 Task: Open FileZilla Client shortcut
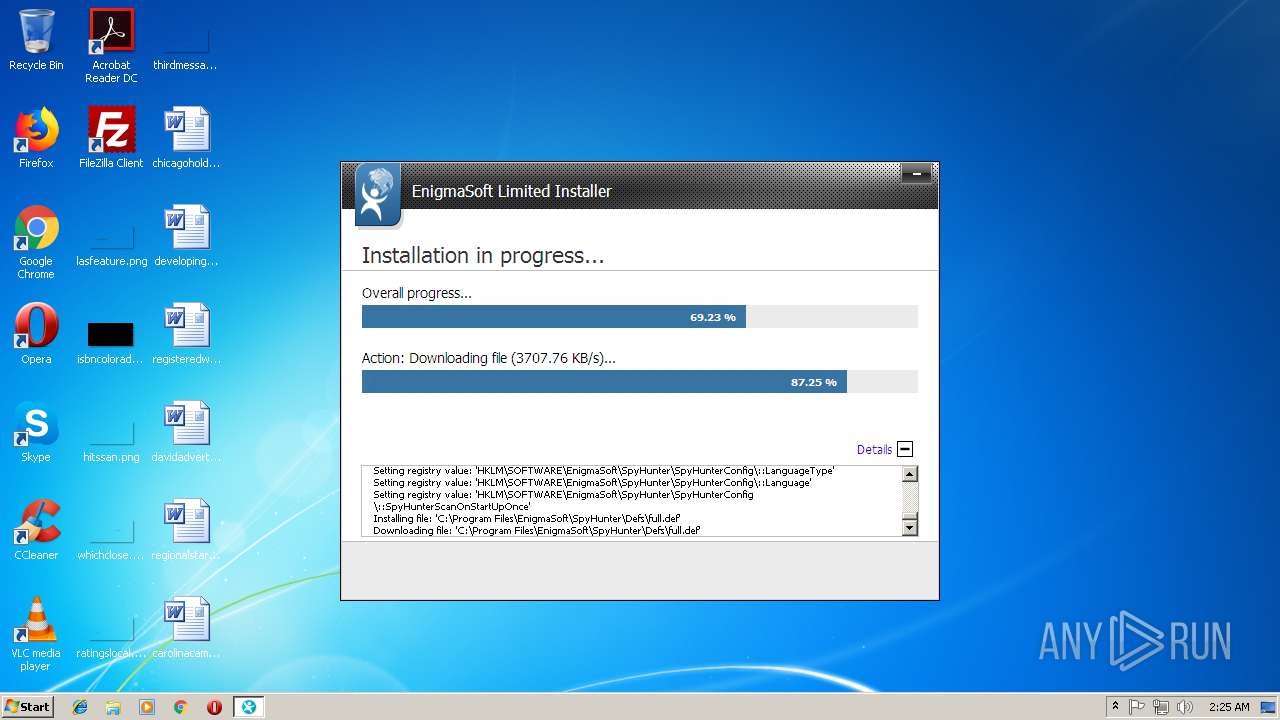click(111, 137)
